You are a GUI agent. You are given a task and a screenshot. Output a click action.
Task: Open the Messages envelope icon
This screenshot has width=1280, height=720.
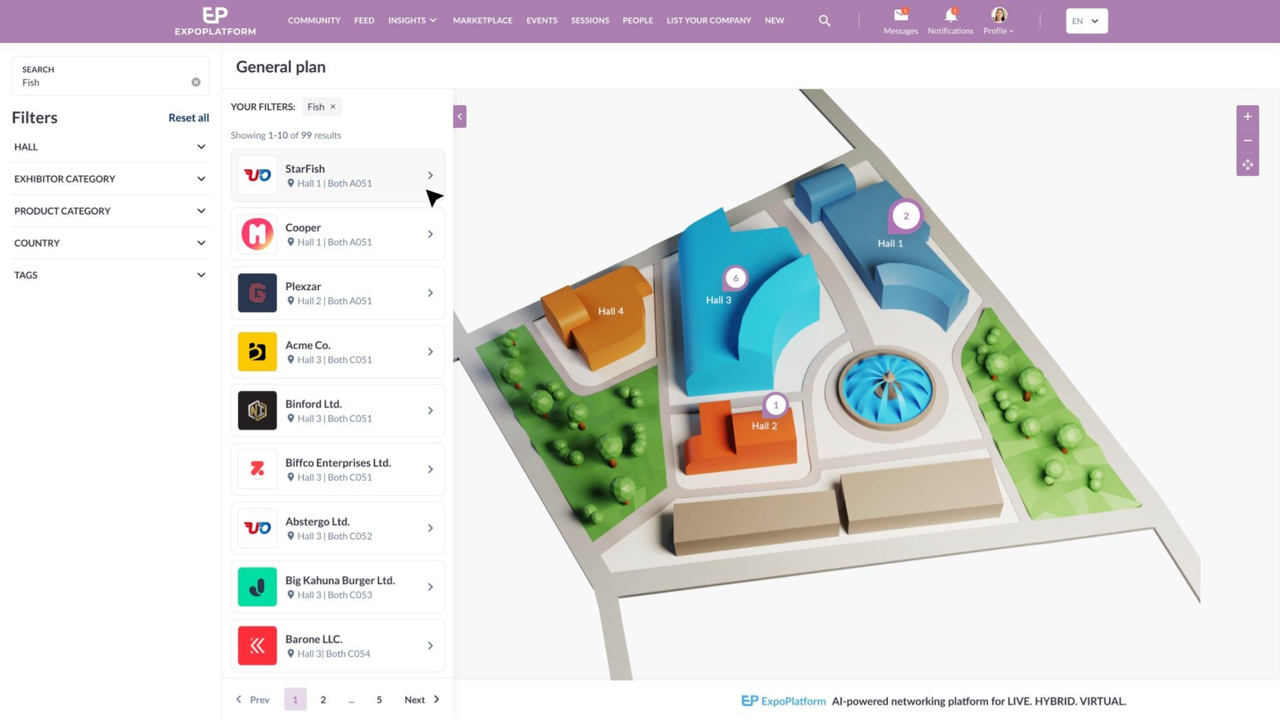click(x=900, y=16)
